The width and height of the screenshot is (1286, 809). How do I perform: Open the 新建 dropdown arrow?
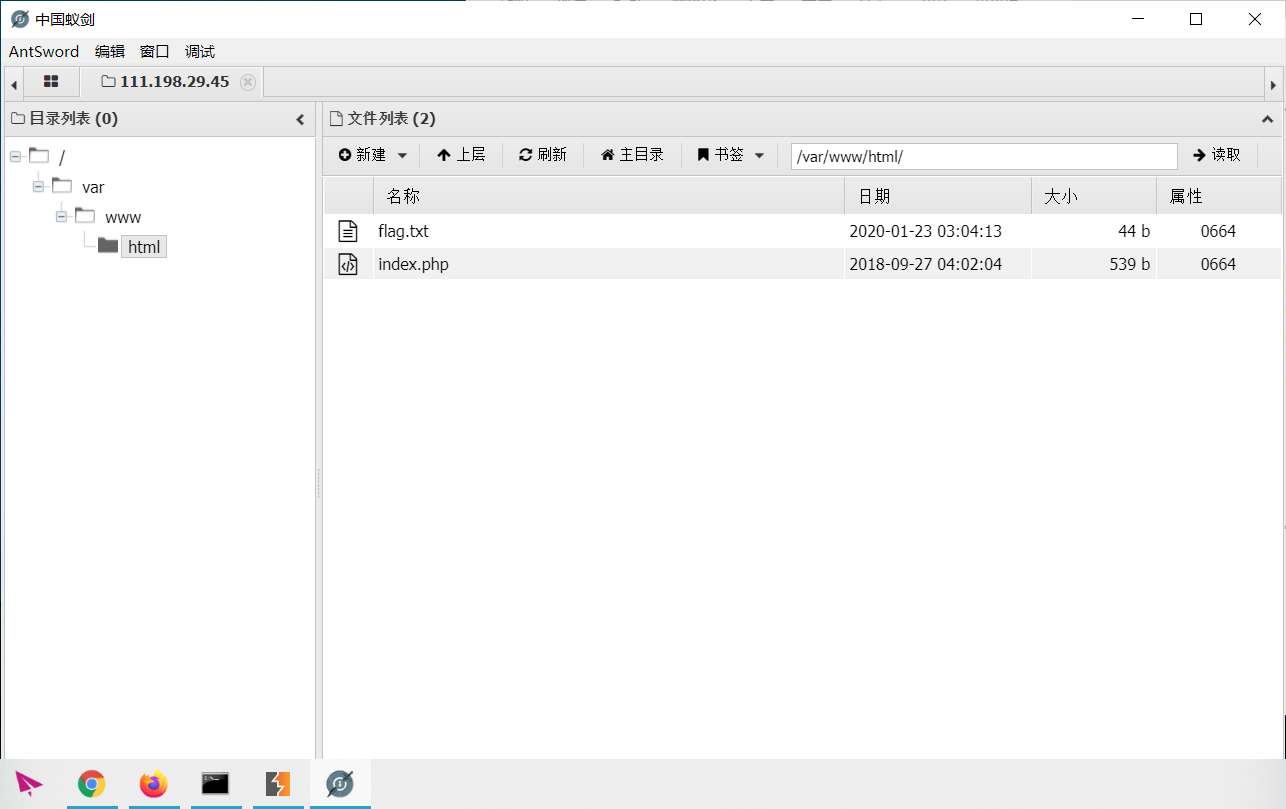coord(402,156)
